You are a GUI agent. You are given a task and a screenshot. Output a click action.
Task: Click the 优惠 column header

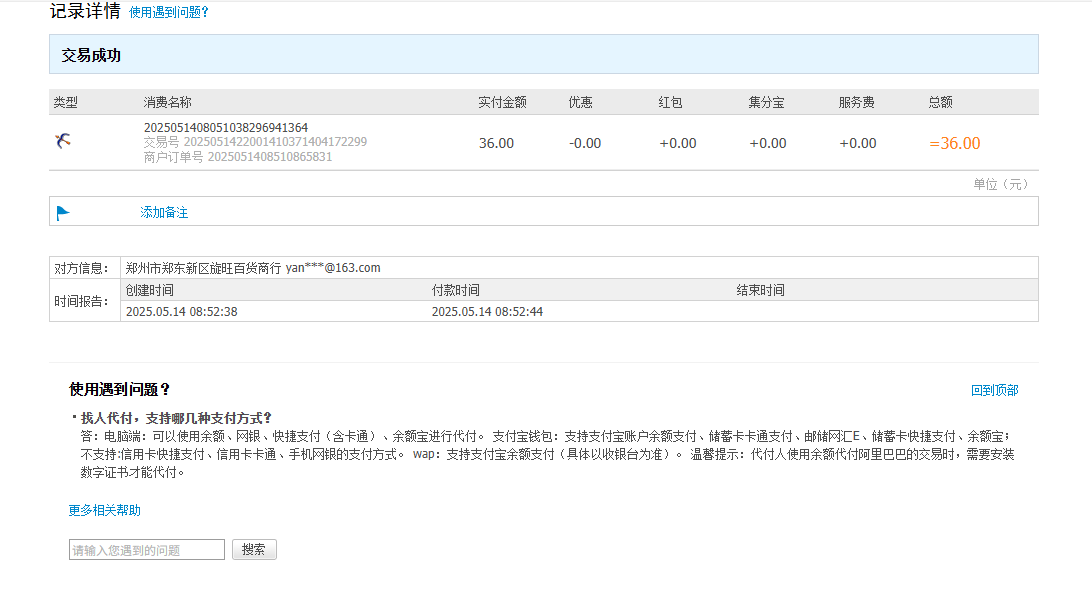click(581, 102)
